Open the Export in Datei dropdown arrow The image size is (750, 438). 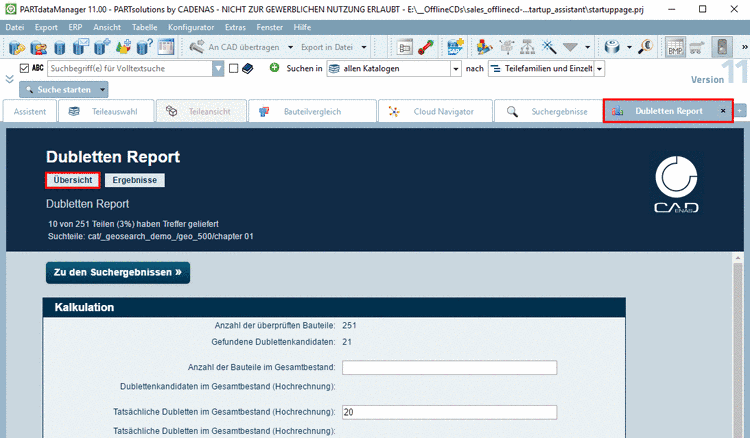click(364, 47)
